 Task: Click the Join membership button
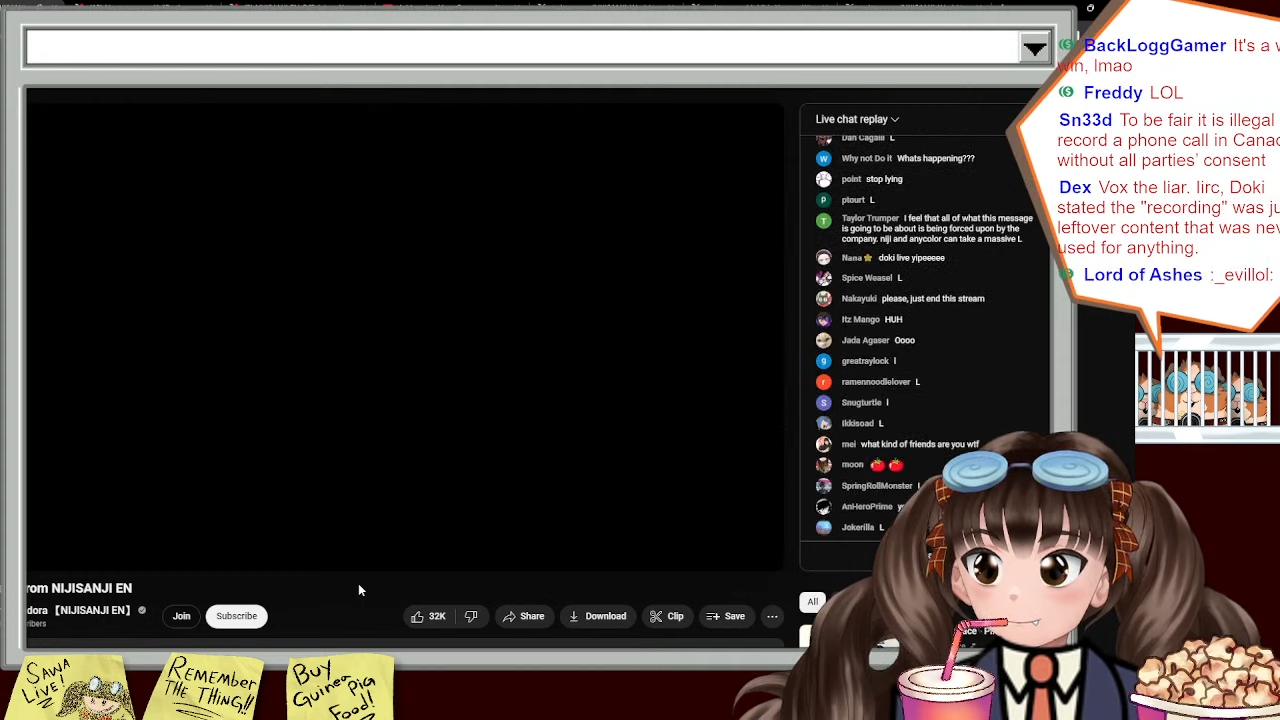coord(181,616)
